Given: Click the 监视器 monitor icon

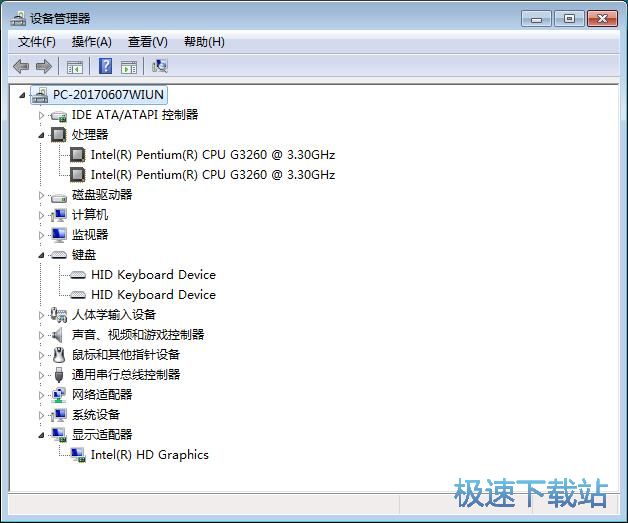Looking at the screenshot, I should 58,235.
